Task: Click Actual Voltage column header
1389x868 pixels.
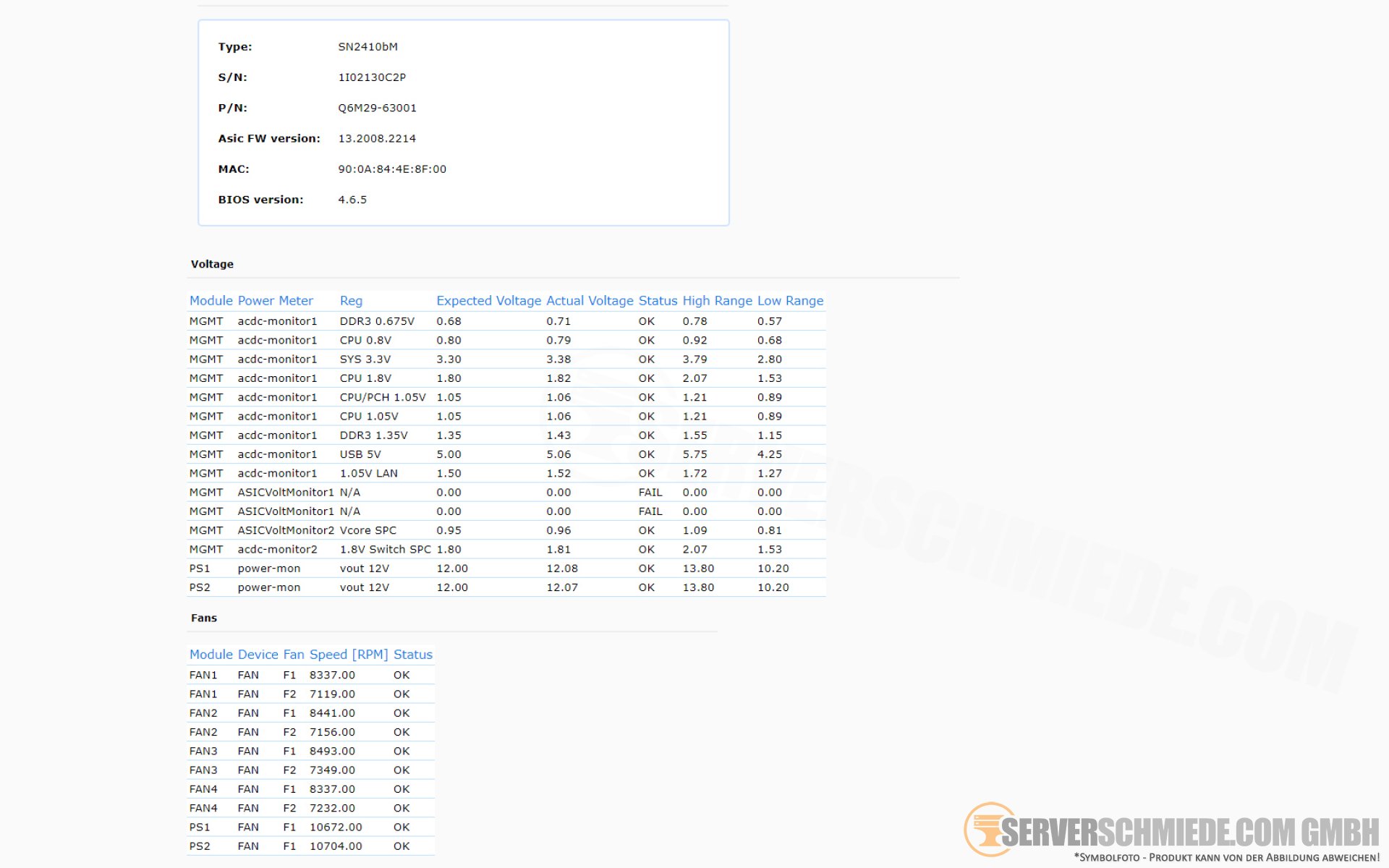Action: point(589,300)
